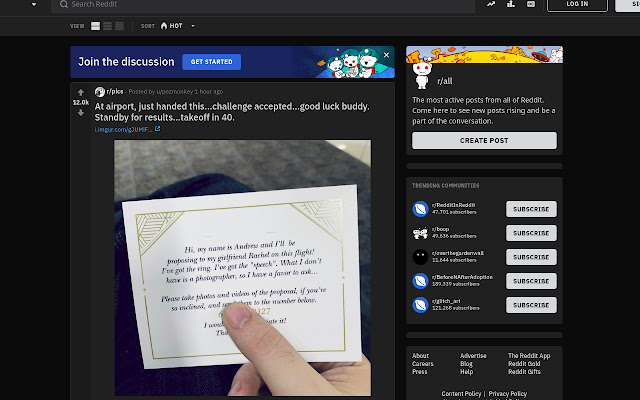640x400 pixels.
Task: Dismiss the Join the discussion banner
Action: coord(386,55)
